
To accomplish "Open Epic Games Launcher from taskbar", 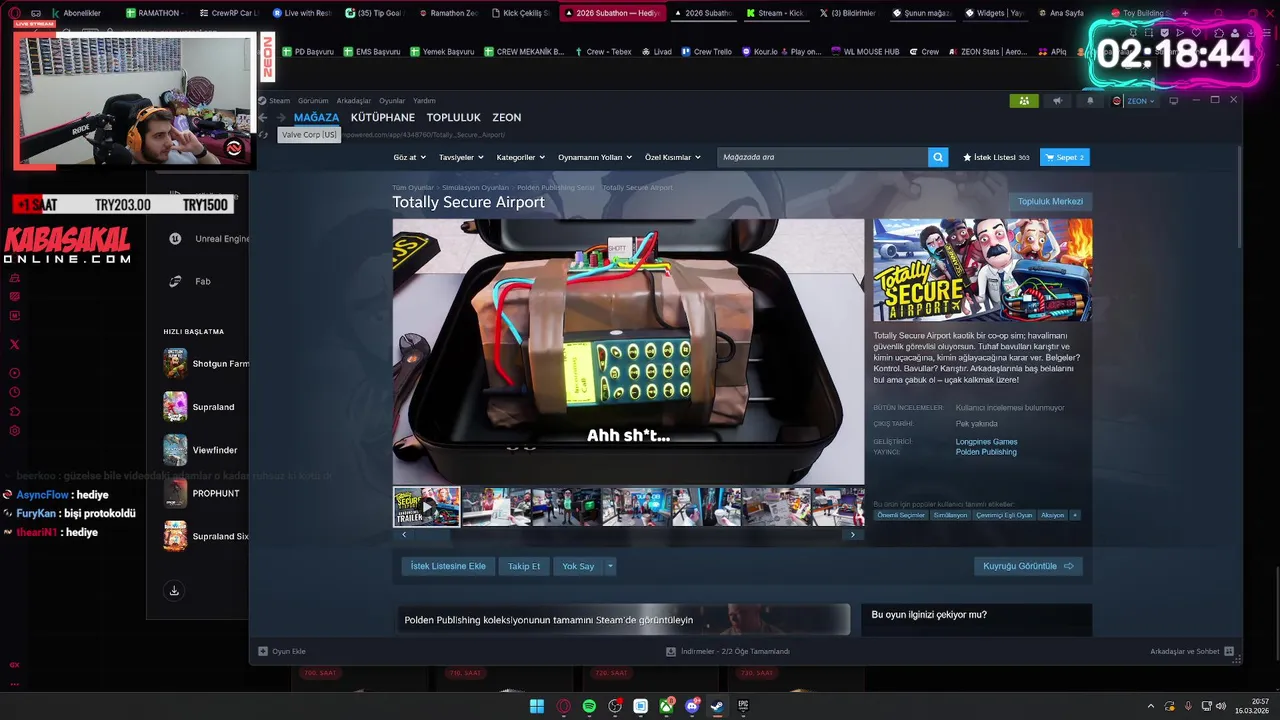I will coord(743,706).
